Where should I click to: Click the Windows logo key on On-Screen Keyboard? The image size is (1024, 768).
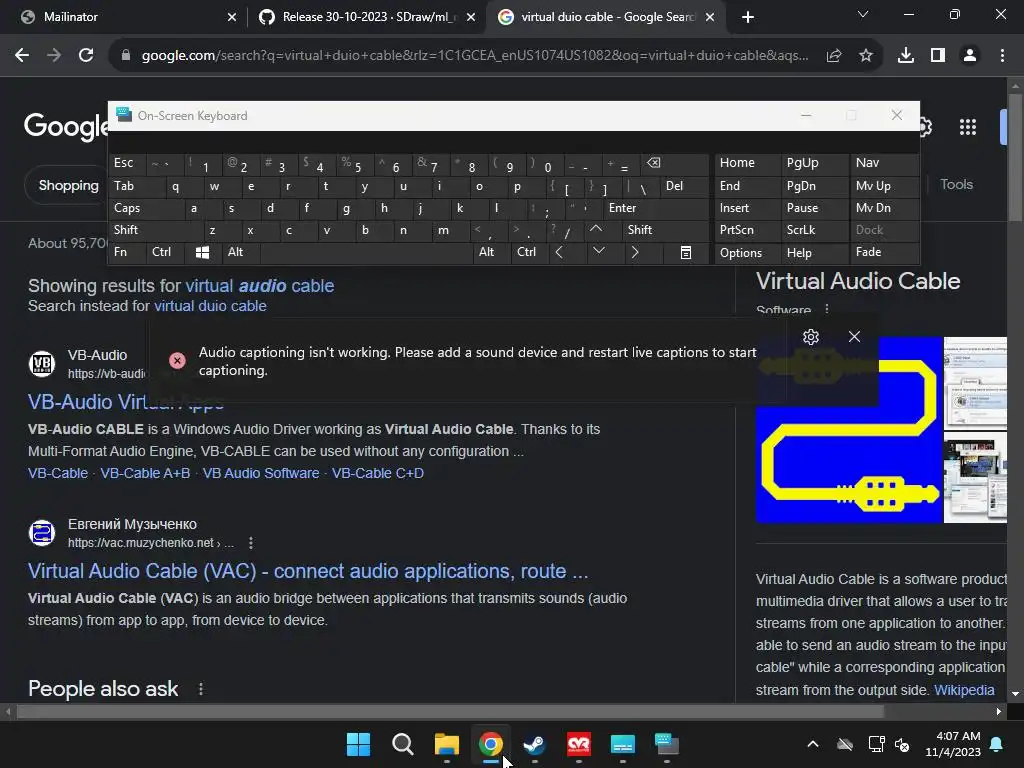(202, 253)
